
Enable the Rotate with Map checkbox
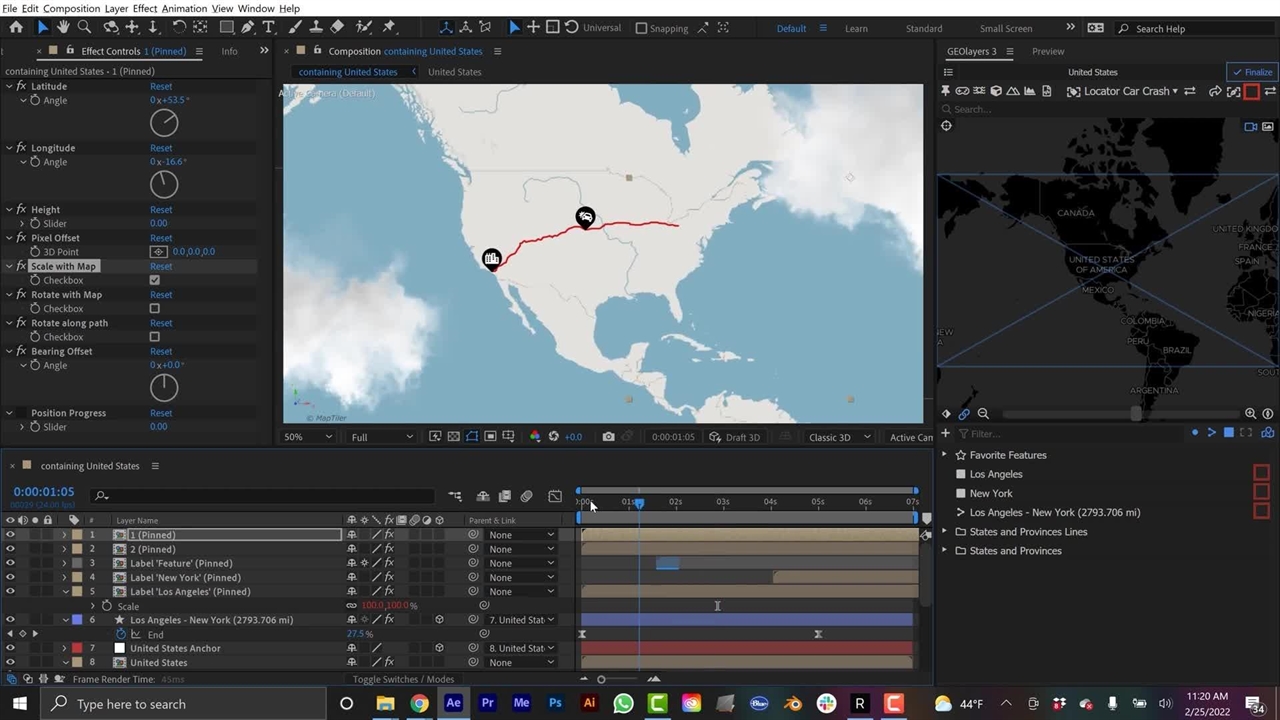click(x=155, y=309)
